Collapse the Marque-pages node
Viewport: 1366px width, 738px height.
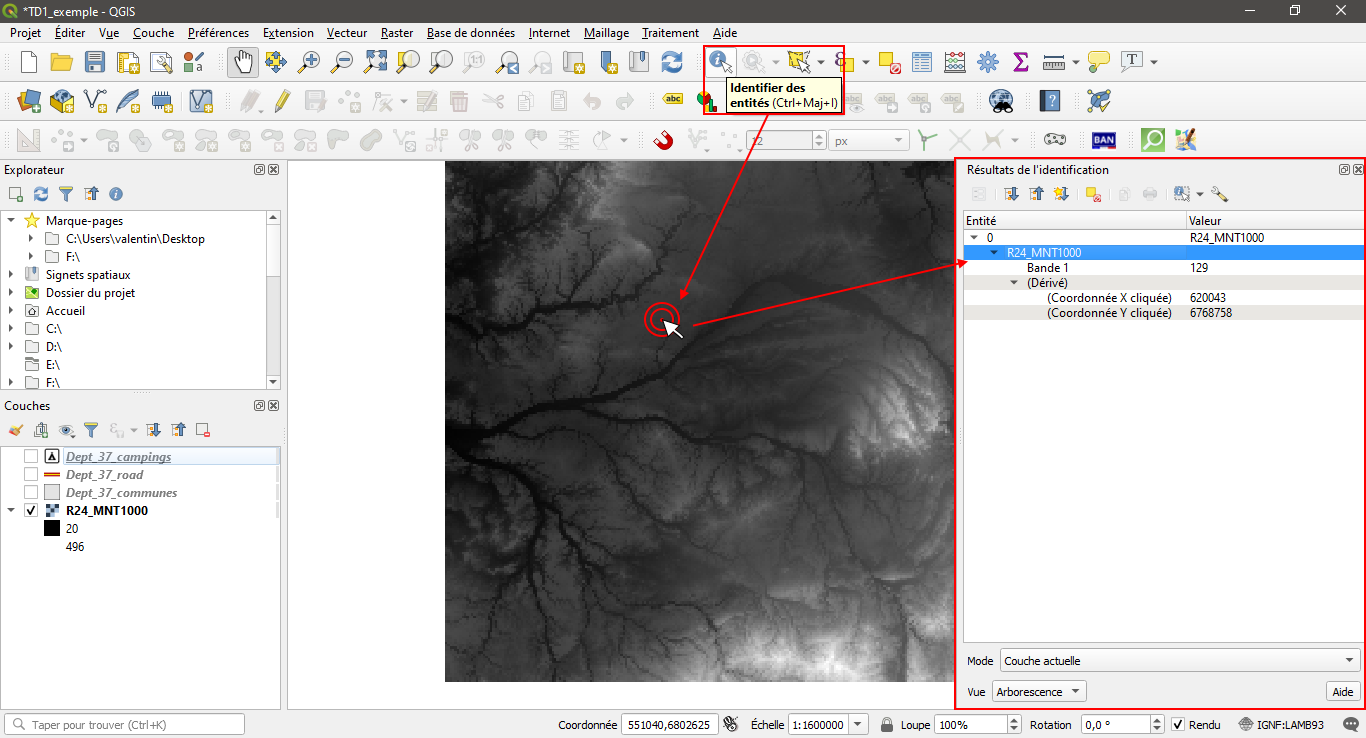click(x=11, y=221)
